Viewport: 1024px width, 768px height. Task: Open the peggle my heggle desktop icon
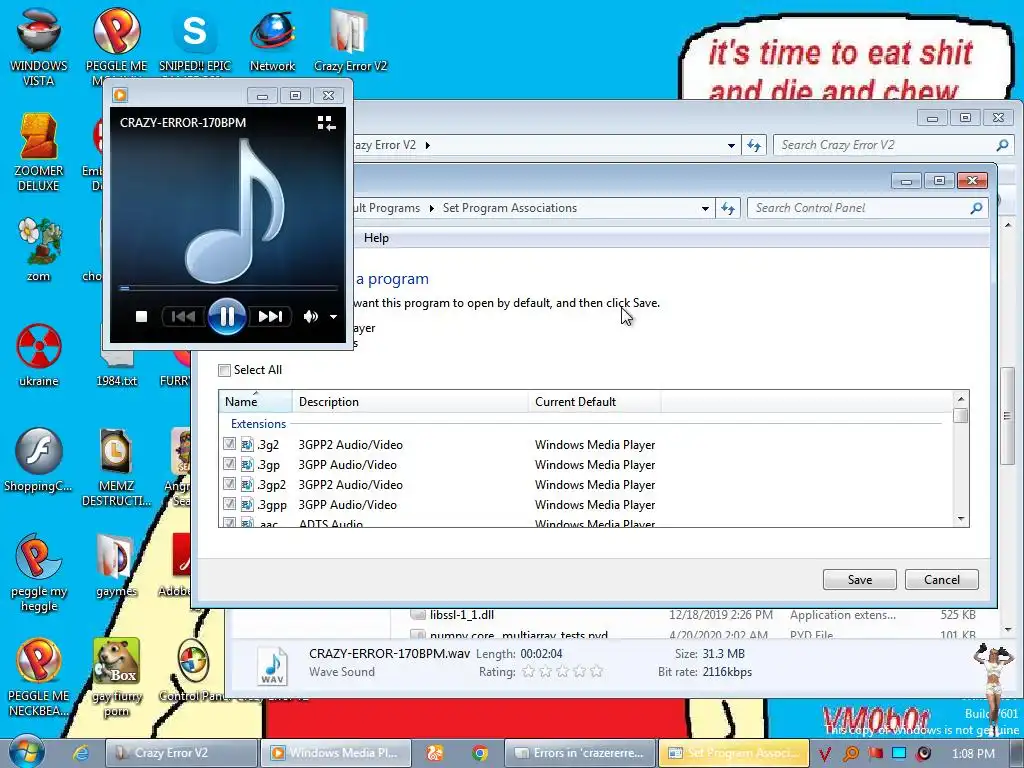tap(39, 573)
